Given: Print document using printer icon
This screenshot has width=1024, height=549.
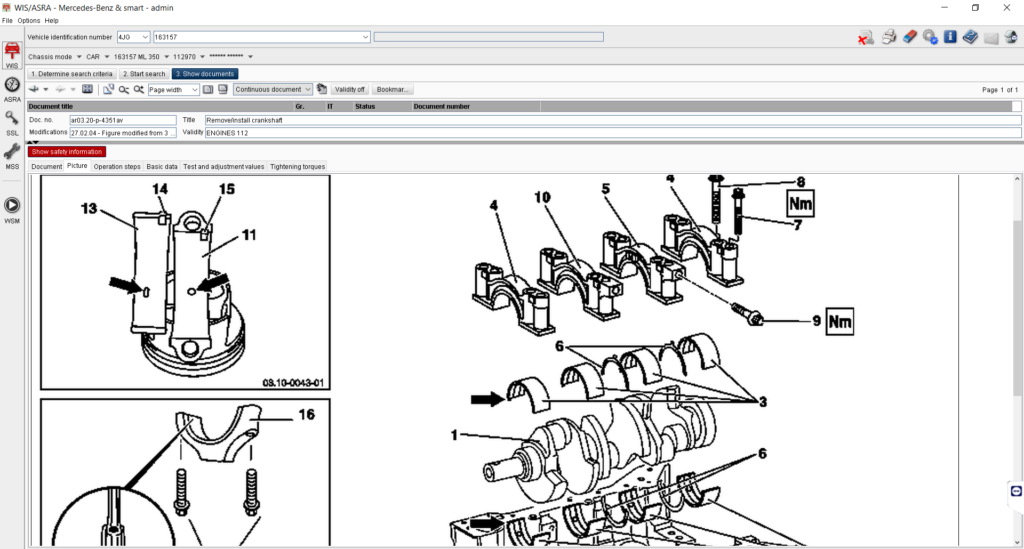Looking at the screenshot, I should click(888, 37).
